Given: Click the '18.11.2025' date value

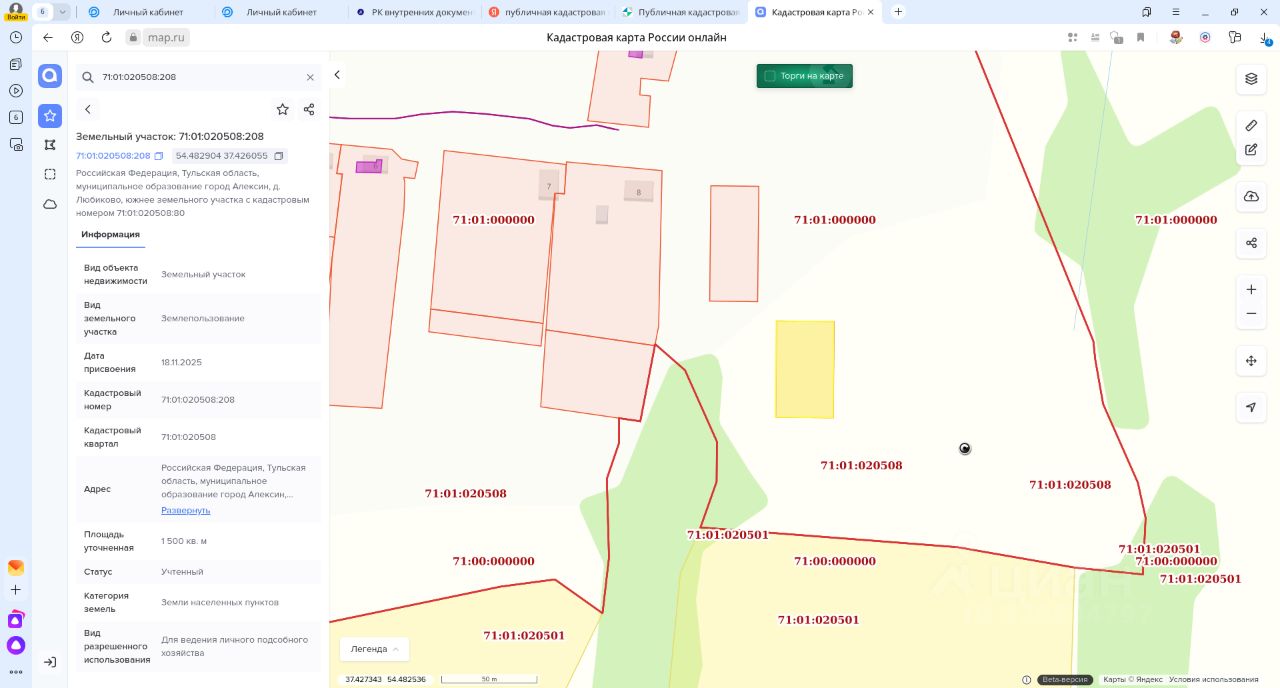Looking at the screenshot, I should [181, 362].
